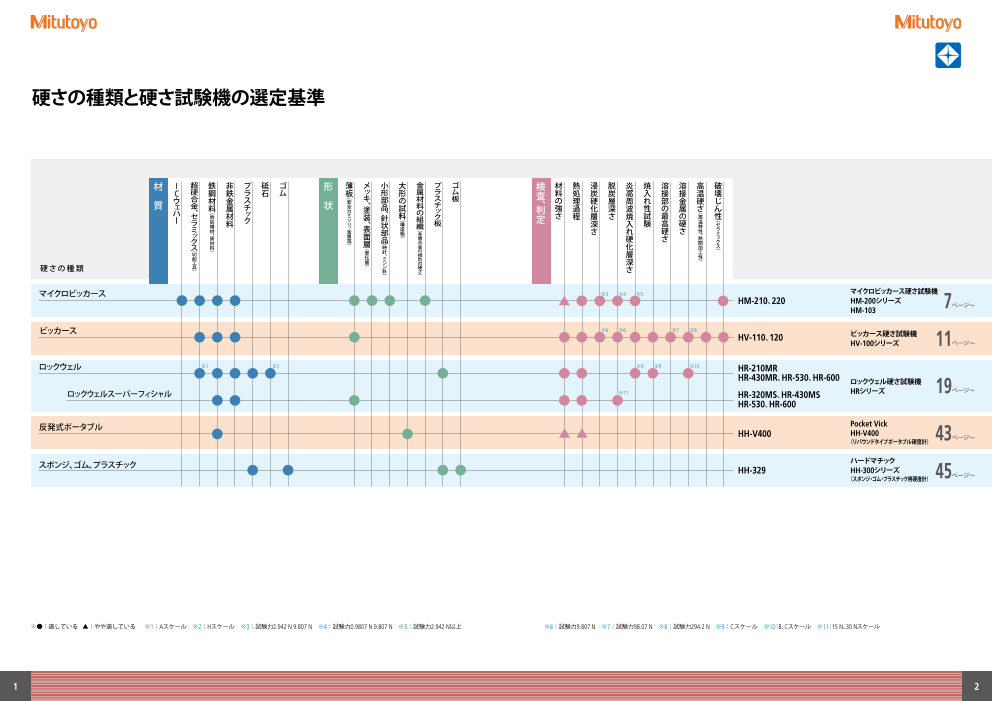Select the ICウェハー column heading
992x701 pixels.
[177, 204]
